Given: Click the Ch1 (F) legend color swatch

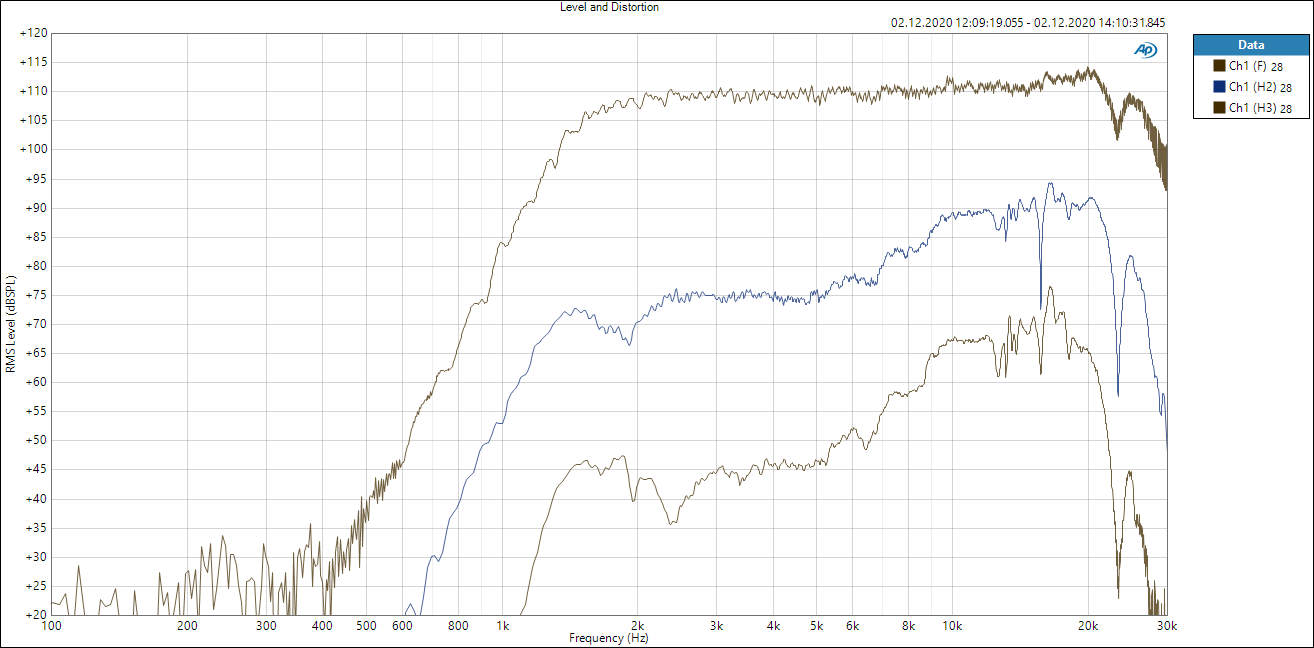Looking at the screenshot, I should (x=1219, y=66).
